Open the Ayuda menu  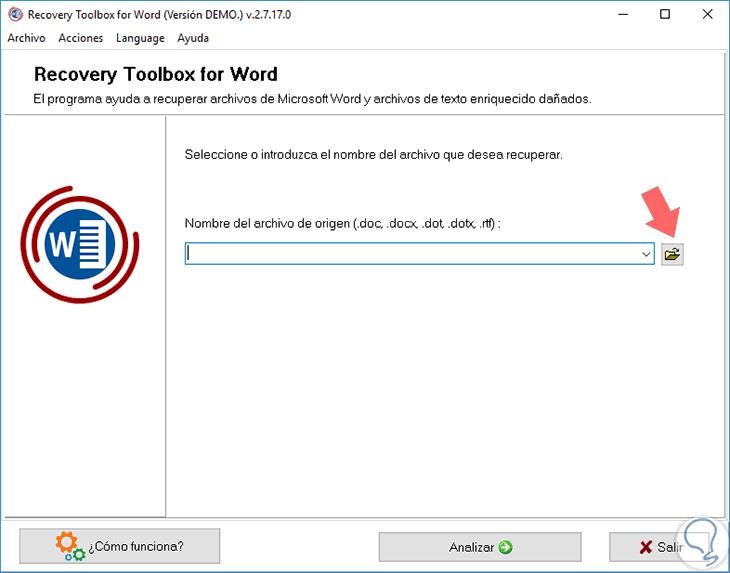[193, 38]
